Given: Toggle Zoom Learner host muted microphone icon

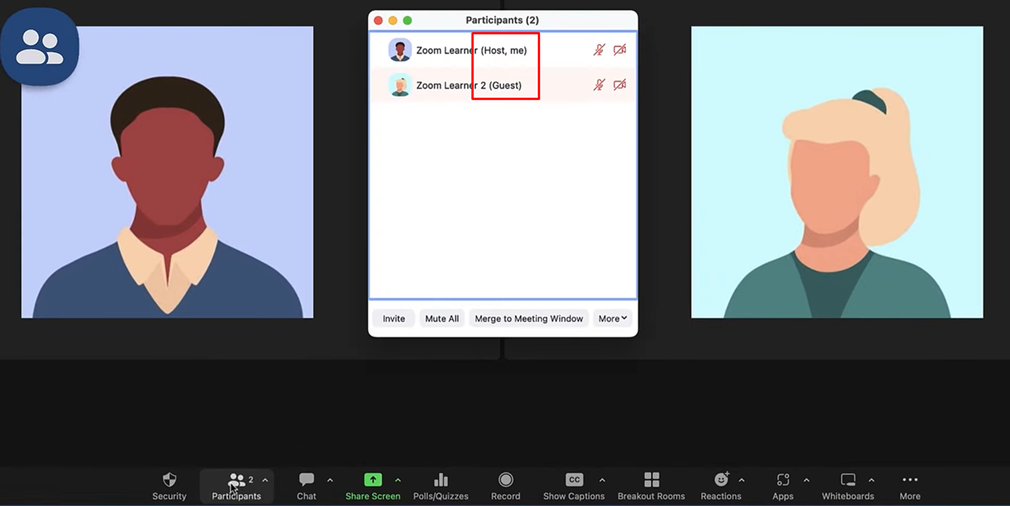Looking at the screenshot, I should 599,50.
